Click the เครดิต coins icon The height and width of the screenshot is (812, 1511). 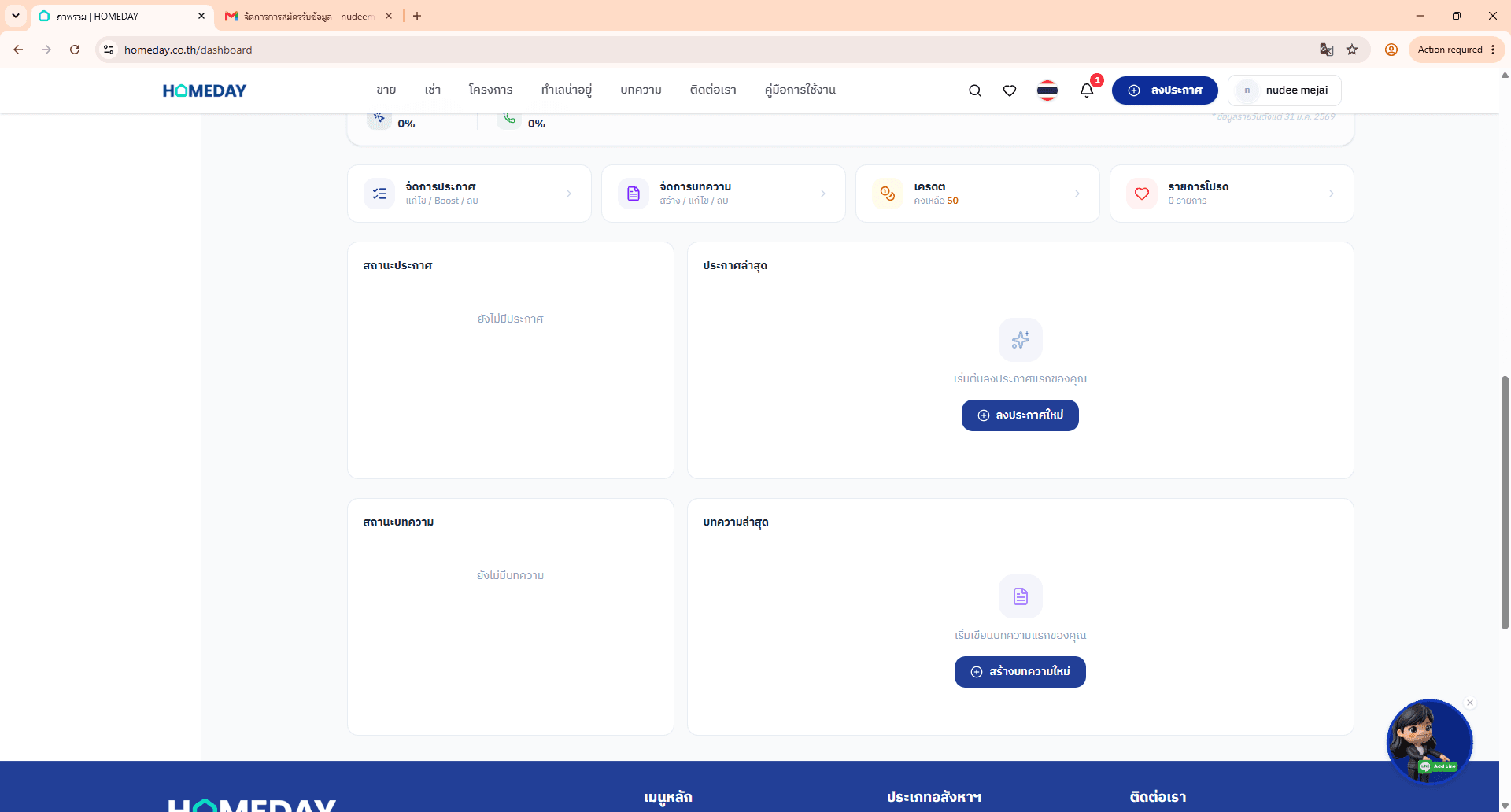[x=888, y=194]
